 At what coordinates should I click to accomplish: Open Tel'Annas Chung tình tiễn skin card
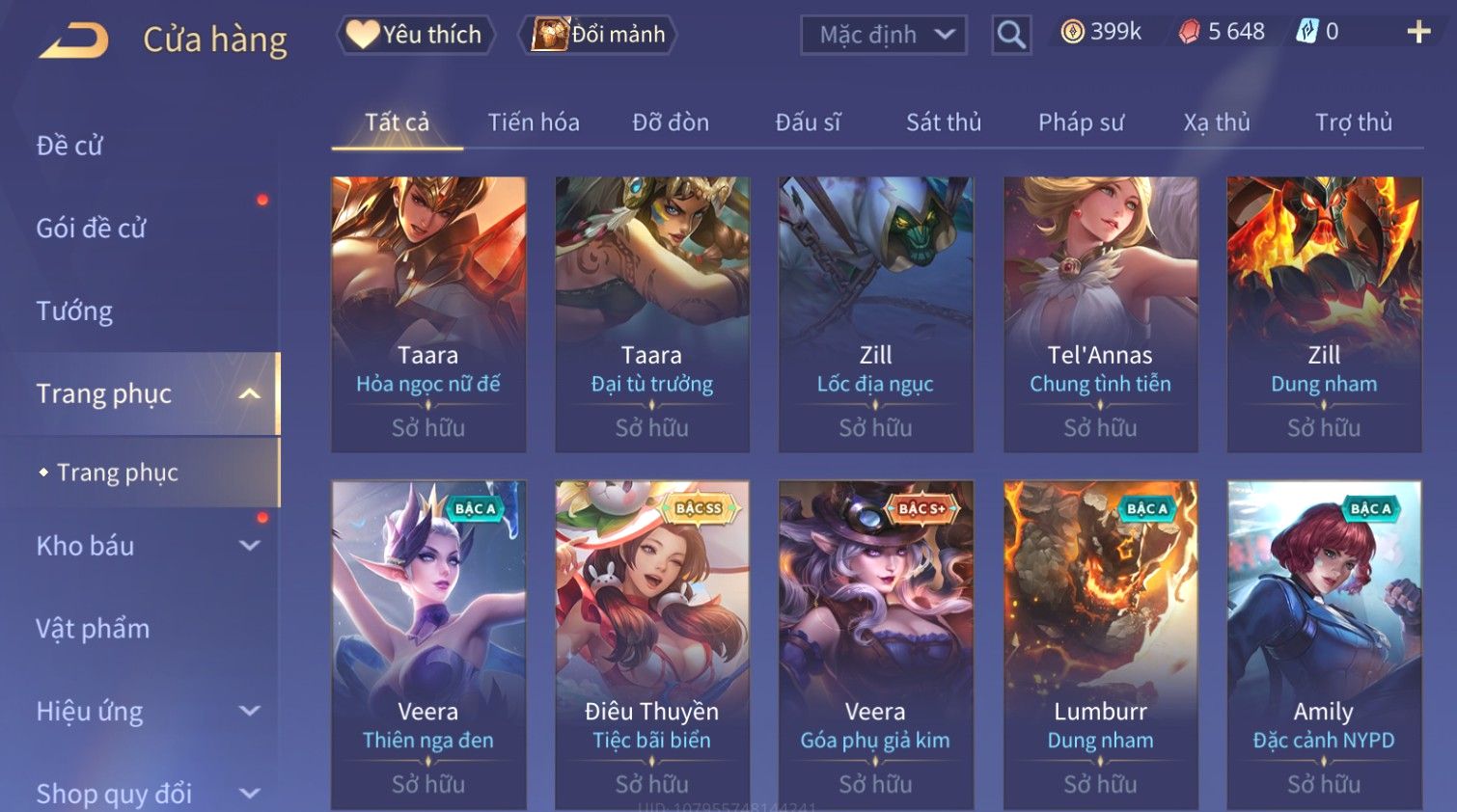pos(1100,314)
